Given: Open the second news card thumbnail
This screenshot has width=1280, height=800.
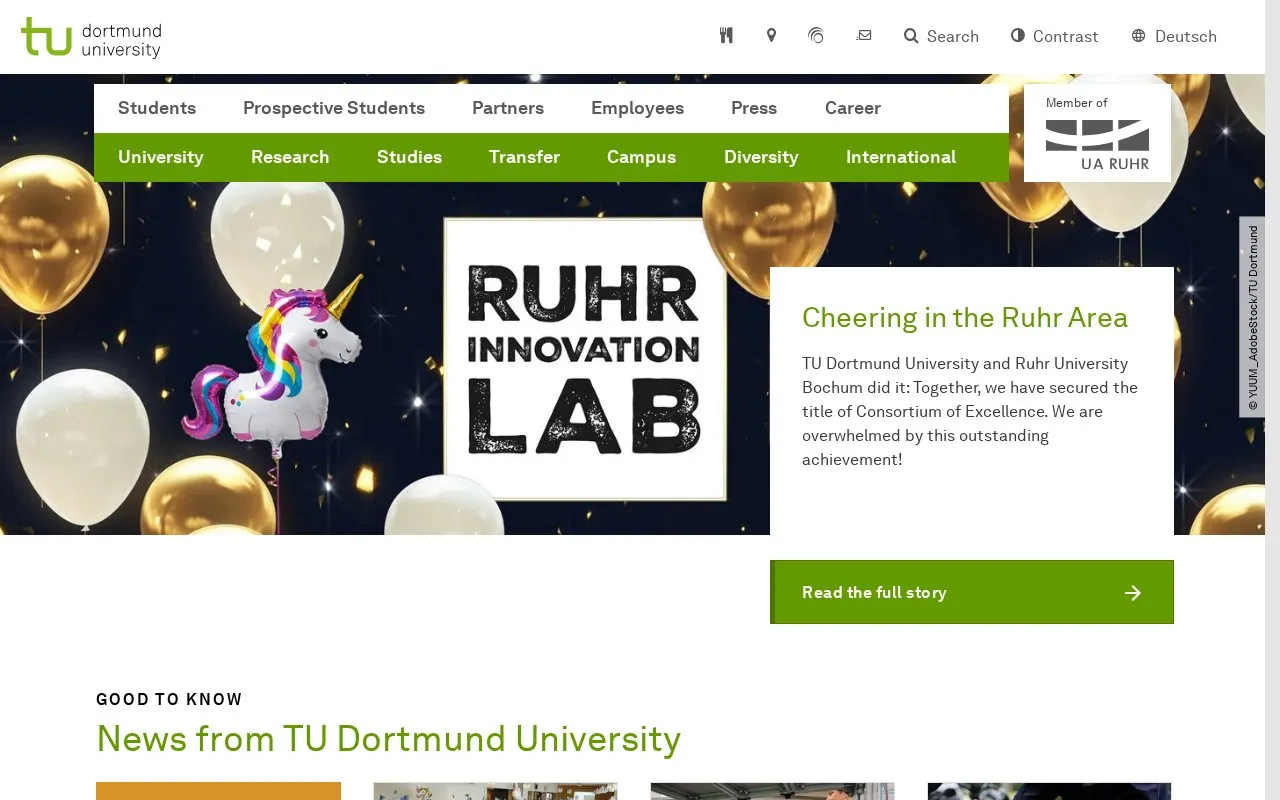Looking at the screenshot, I should point(495,791).
